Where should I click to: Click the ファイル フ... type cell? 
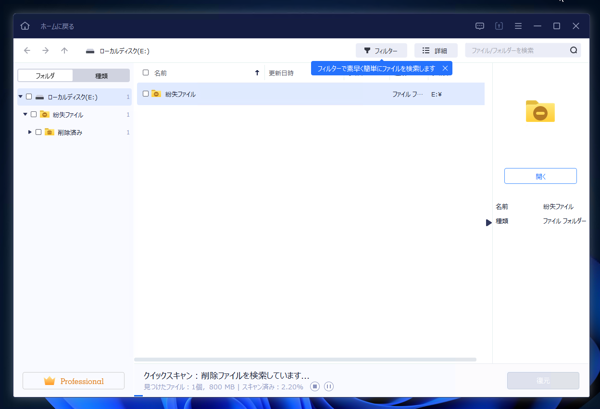coord(408,94)
